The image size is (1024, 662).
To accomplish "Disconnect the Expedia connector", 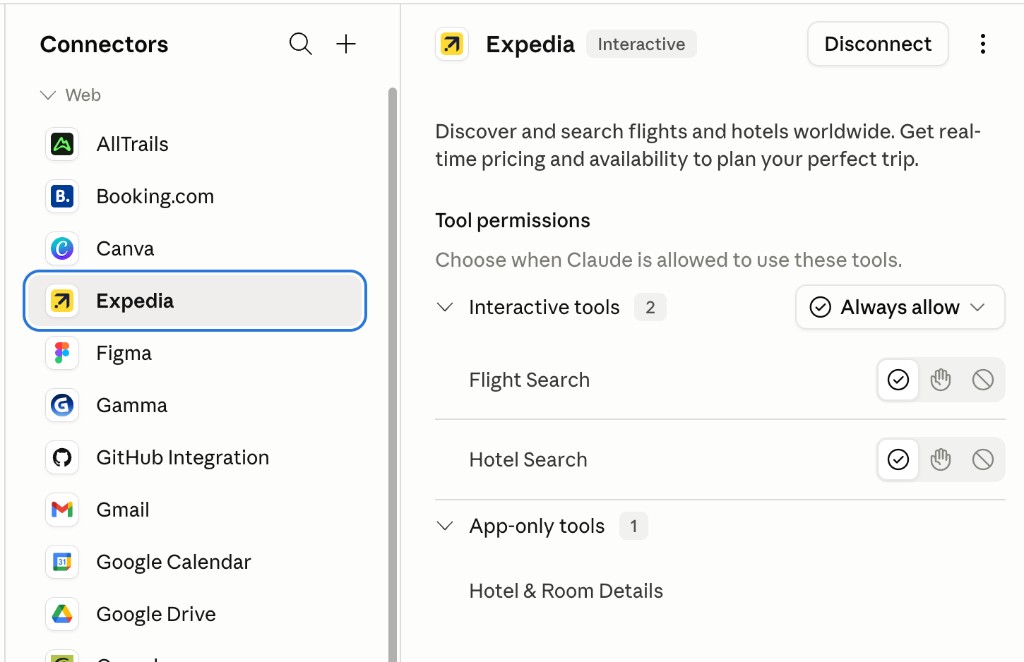I will 878,44.
